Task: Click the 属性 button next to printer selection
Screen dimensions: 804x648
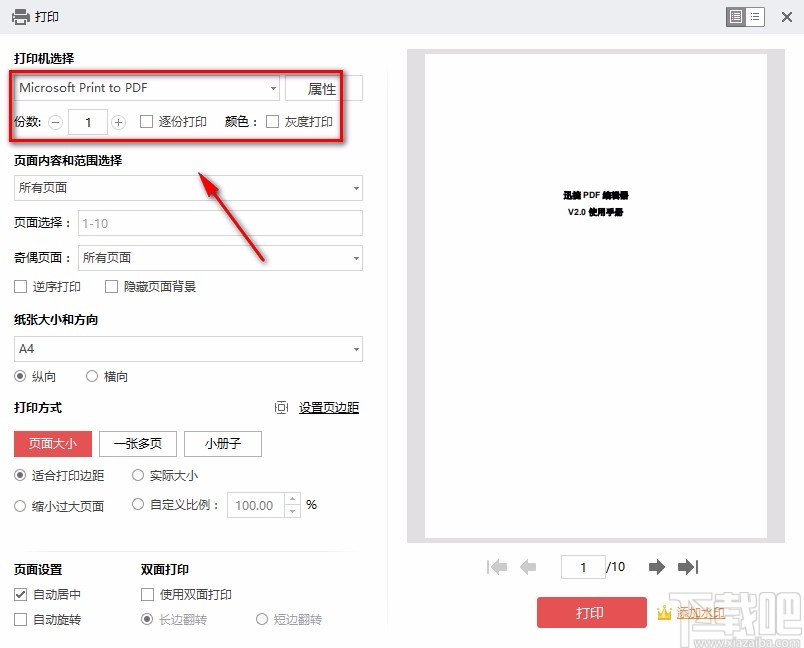Action: (x=322, y=88)
